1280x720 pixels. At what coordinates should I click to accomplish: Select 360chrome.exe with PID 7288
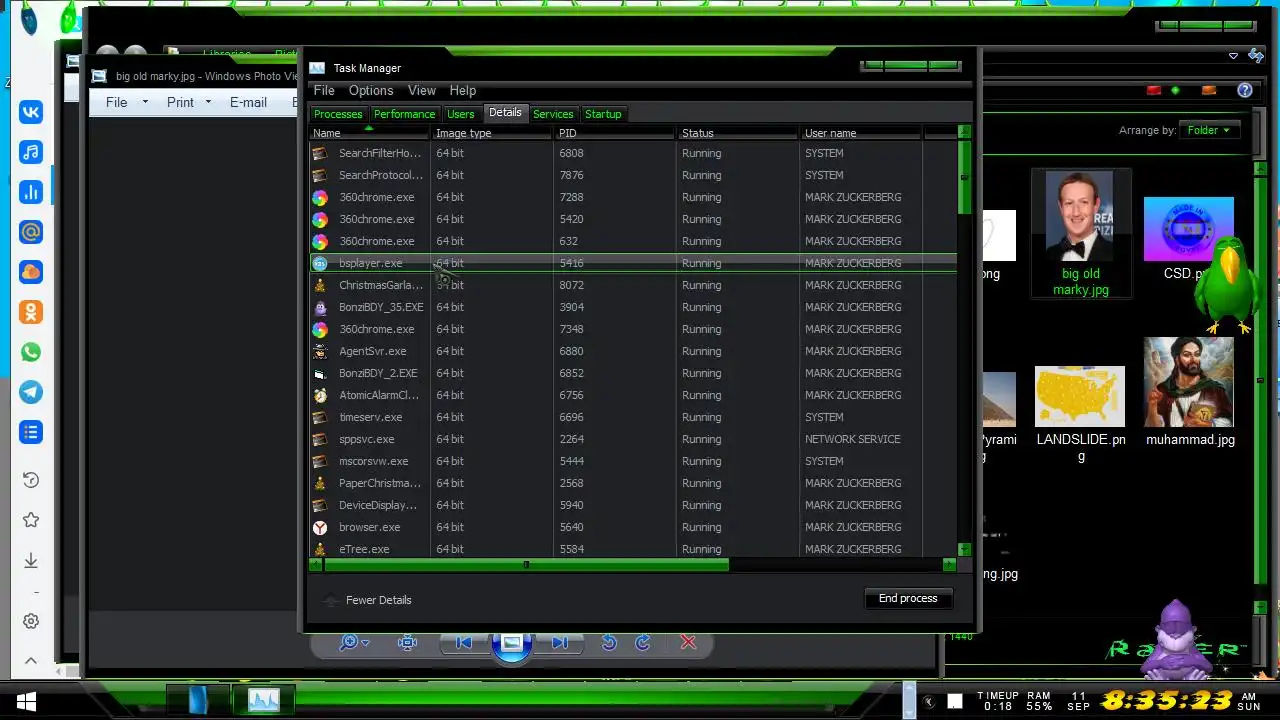[633, 197]
